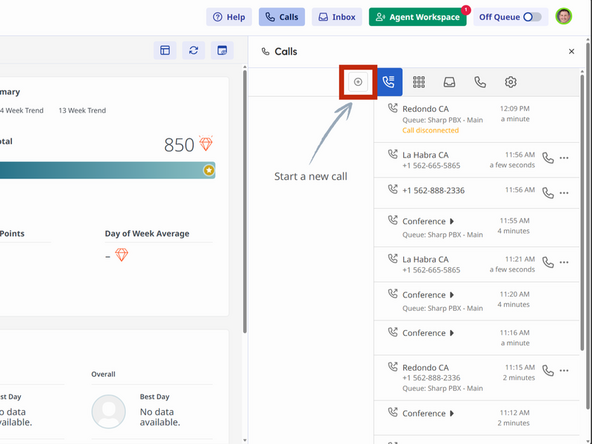Viewport: 592px width, 444px height.
Task: Close the Calls panel
Action: (571, 51)
